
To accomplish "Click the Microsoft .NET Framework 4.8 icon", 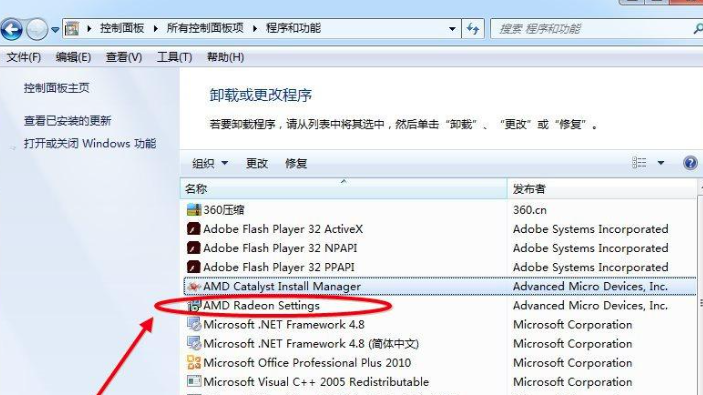I will [x=194, y=324].
